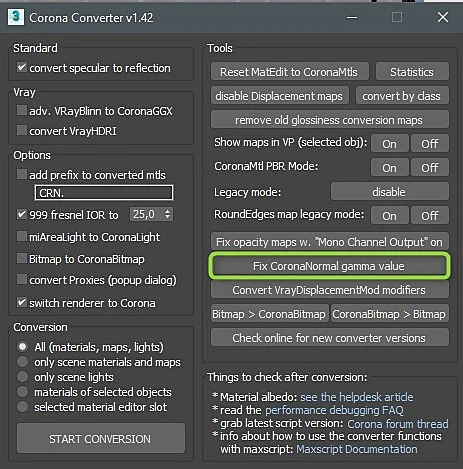Screen dimensions: 463x469
Task: Select All (materials, maps, lights) radio
Action: coord(22,347)
